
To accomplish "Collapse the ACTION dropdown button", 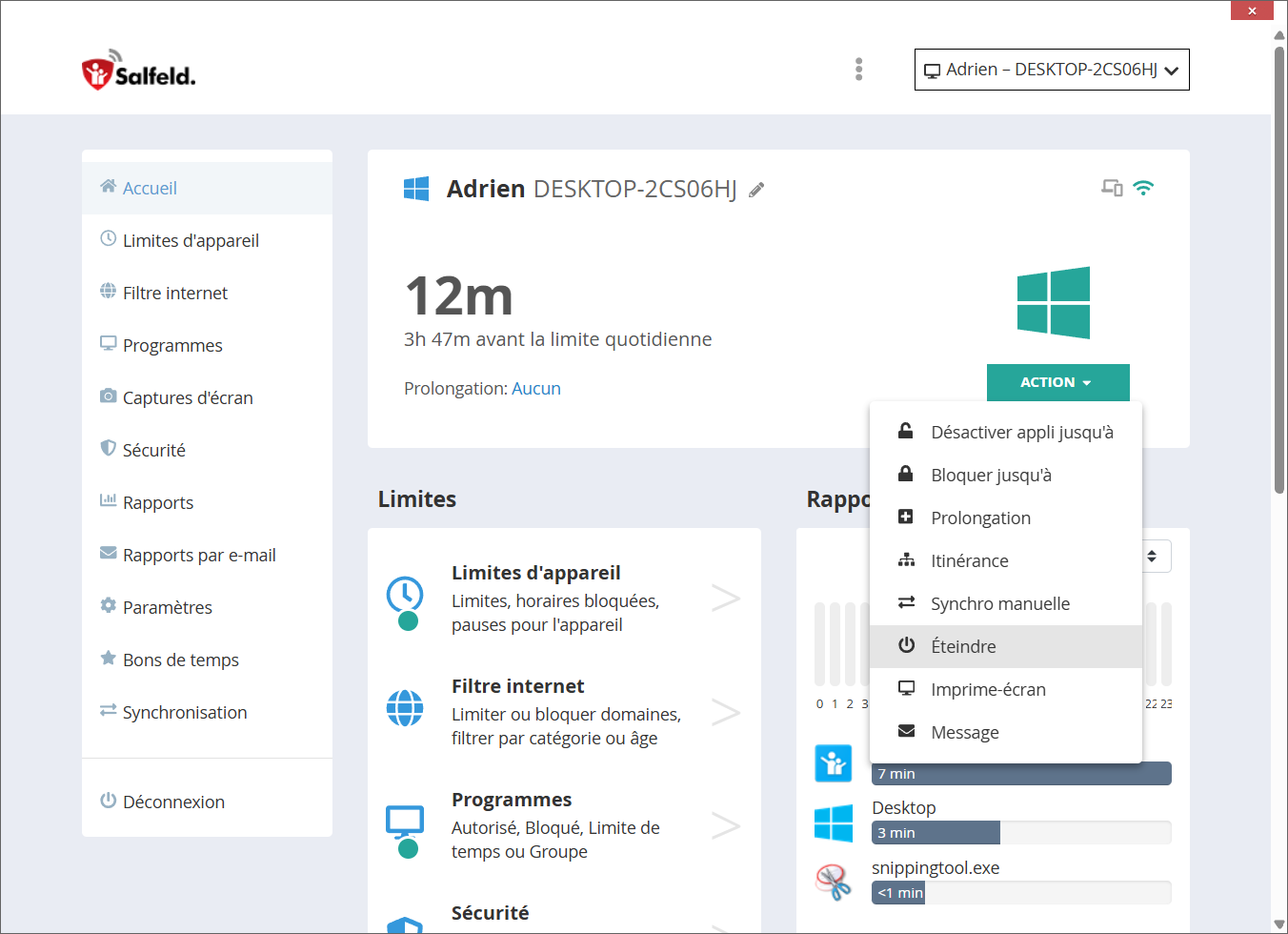I will click(x=1058, y=382).
